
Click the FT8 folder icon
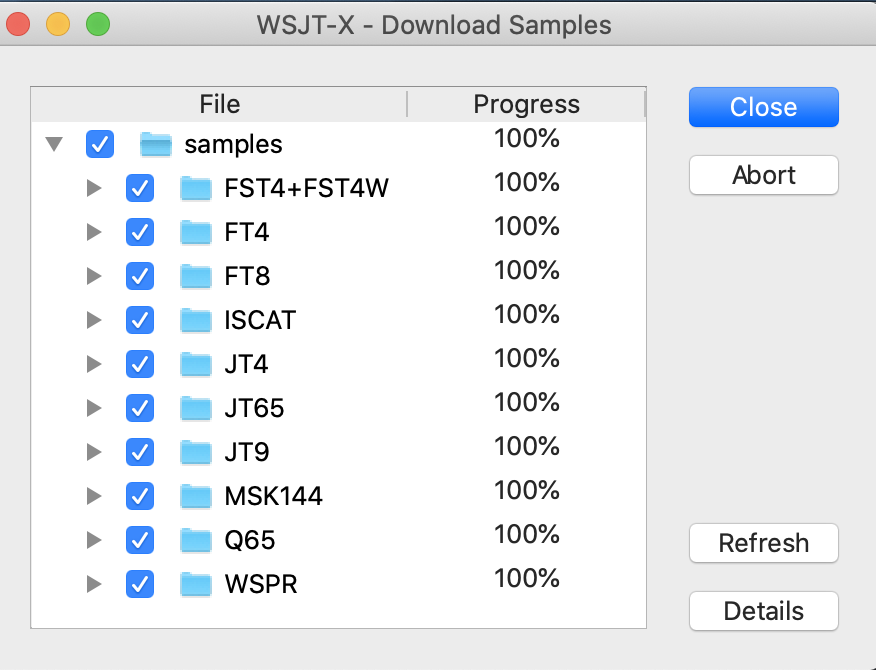click(196, 277)
